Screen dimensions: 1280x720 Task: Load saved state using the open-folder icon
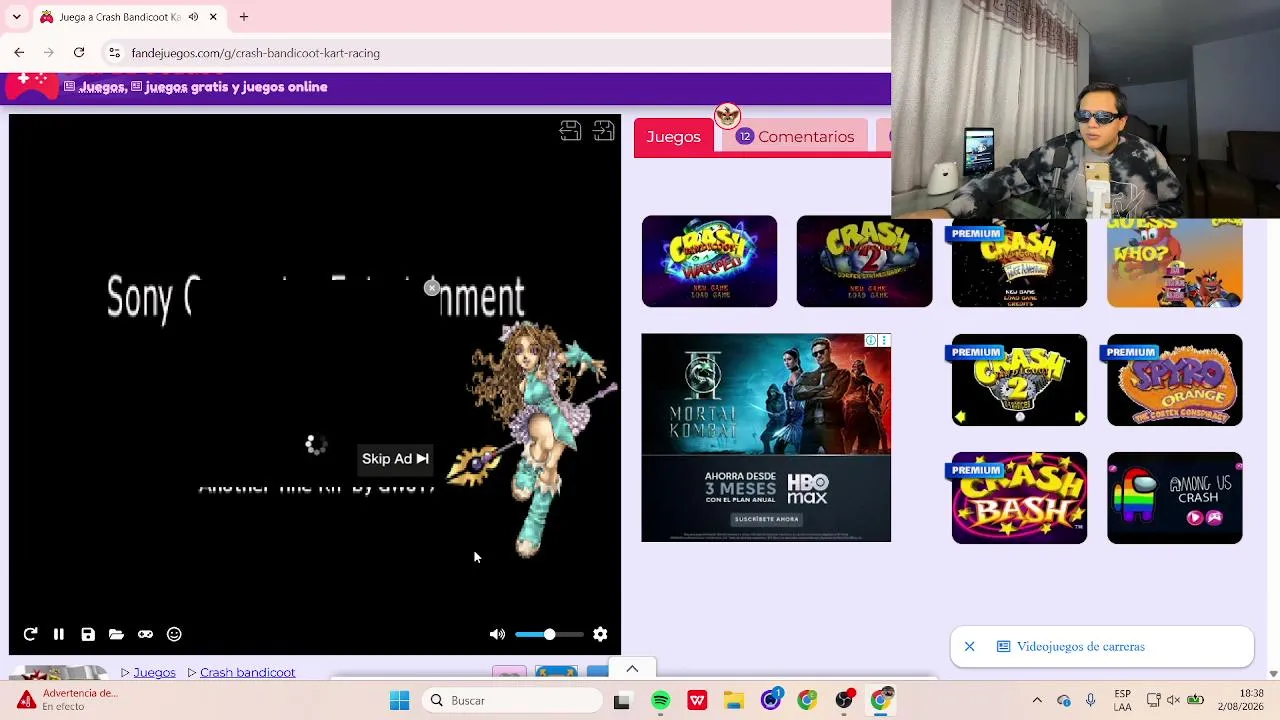[116, 634]
